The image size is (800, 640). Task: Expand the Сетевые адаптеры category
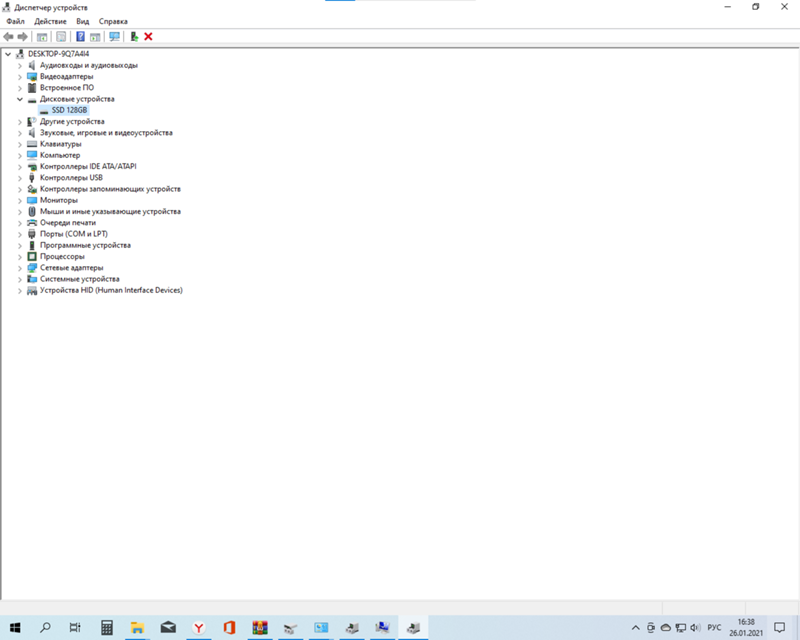point(20,267)
